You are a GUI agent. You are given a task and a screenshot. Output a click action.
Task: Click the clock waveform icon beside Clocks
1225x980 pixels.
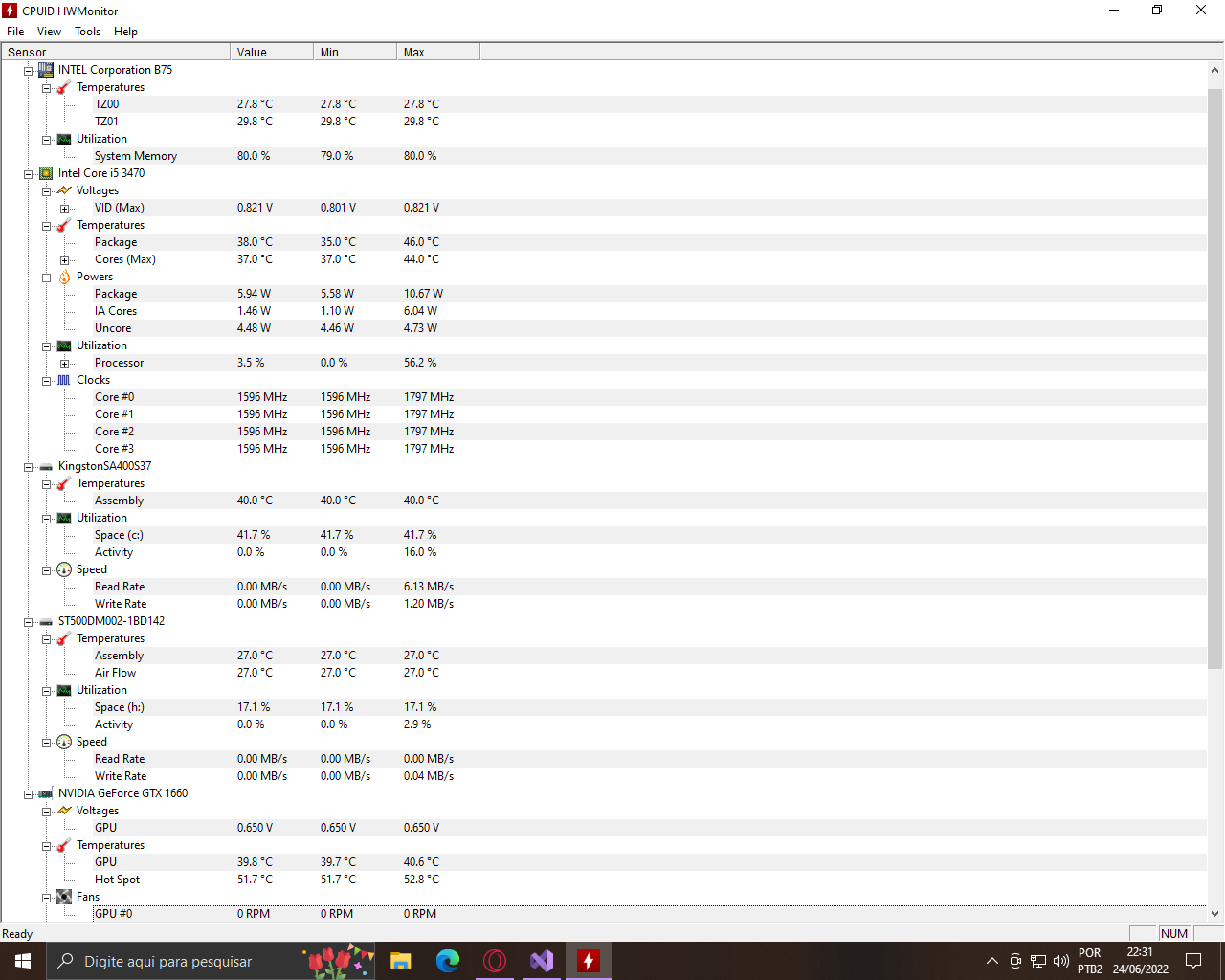tap(64, 380)
